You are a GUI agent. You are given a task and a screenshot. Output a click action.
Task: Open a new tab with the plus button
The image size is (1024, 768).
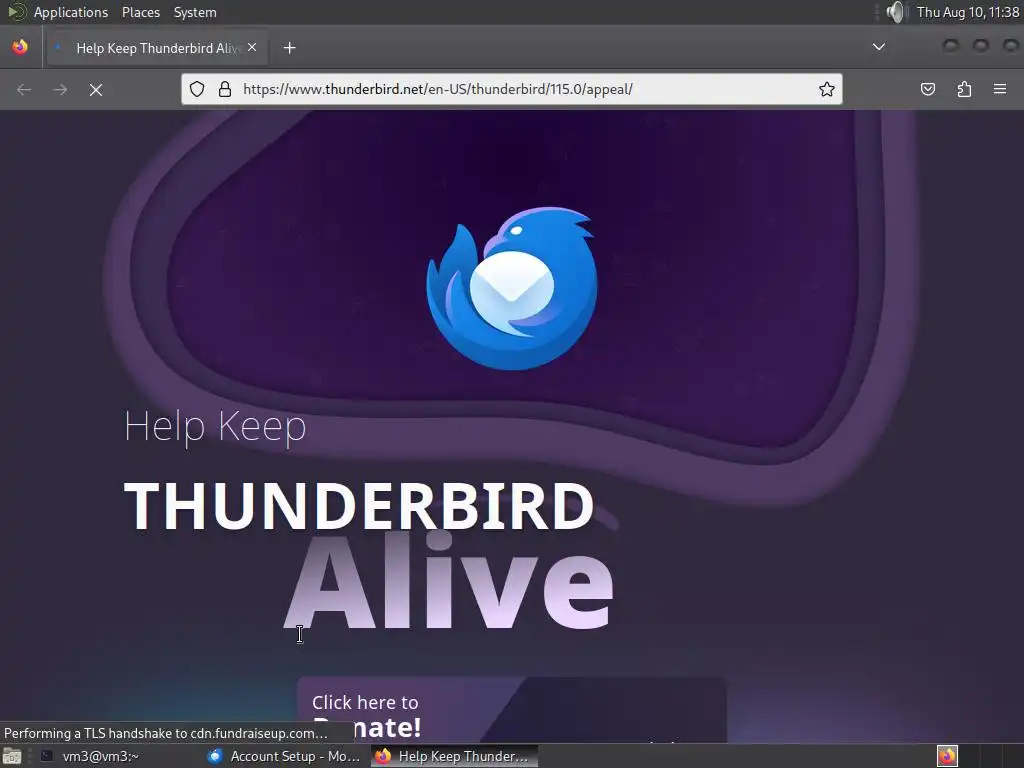[289, 48]
